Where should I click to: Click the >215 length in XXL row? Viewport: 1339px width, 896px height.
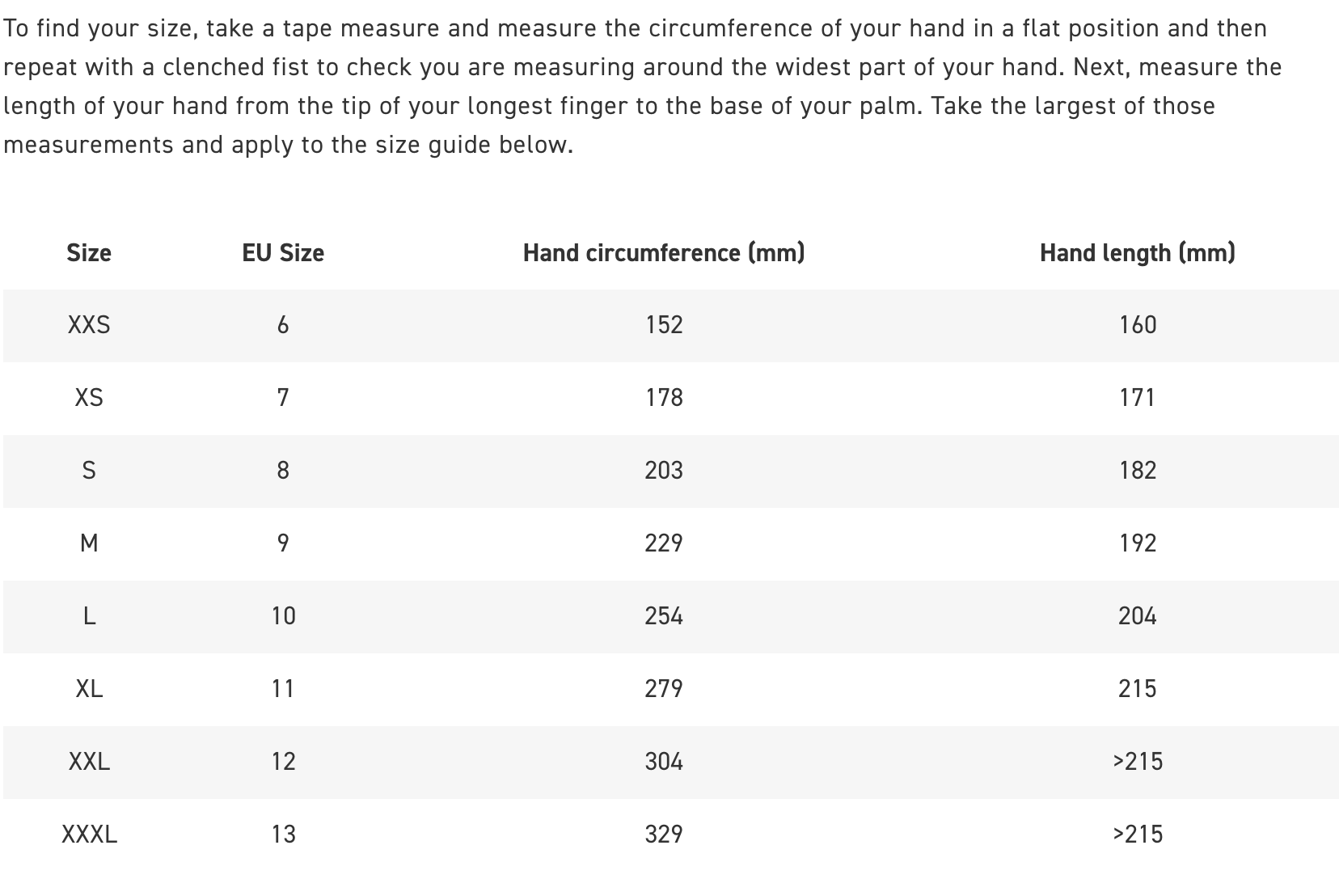[x=1137, y=762]
